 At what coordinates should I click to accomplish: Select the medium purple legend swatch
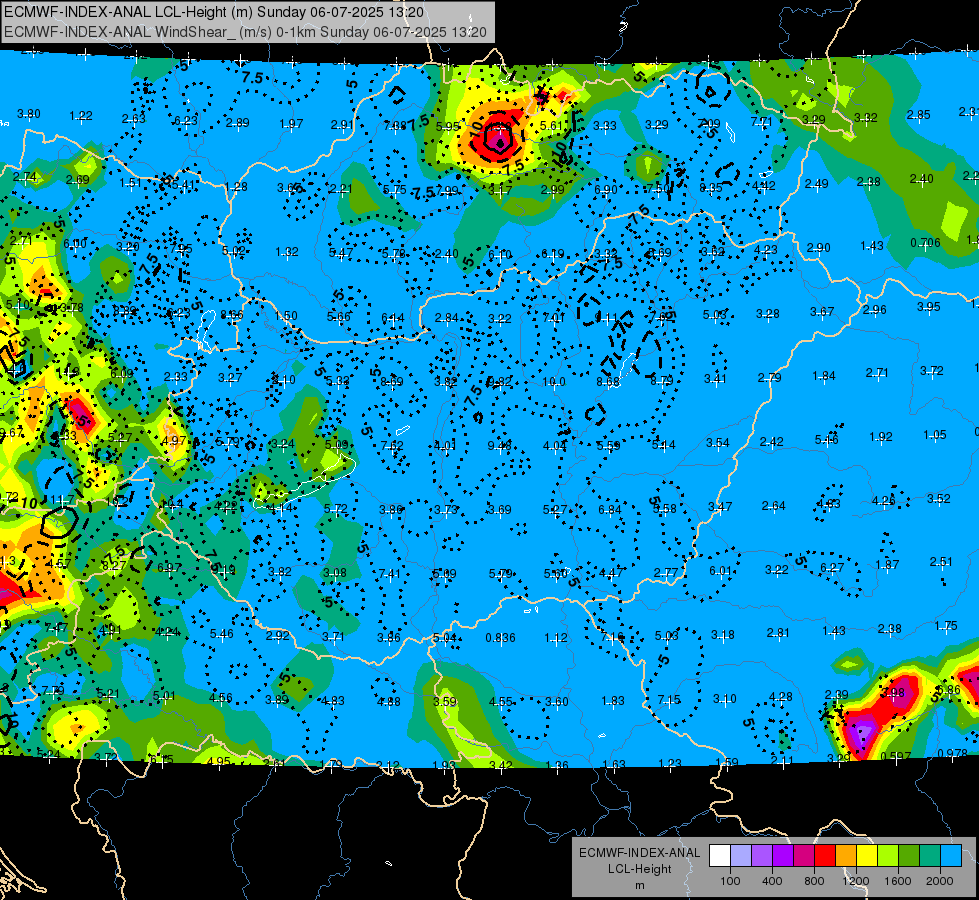(x=762, y=856)
